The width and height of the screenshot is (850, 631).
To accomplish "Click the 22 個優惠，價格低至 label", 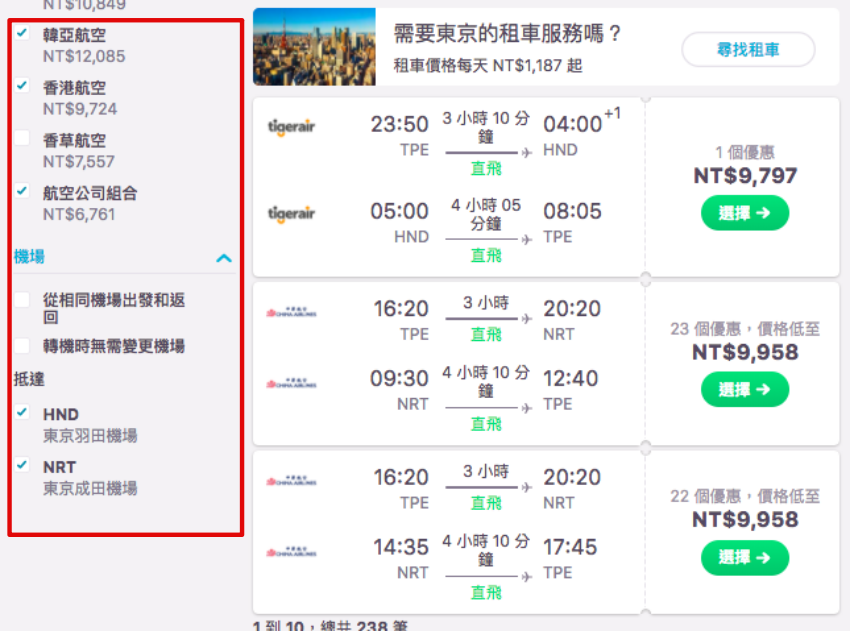I will 745,496.
